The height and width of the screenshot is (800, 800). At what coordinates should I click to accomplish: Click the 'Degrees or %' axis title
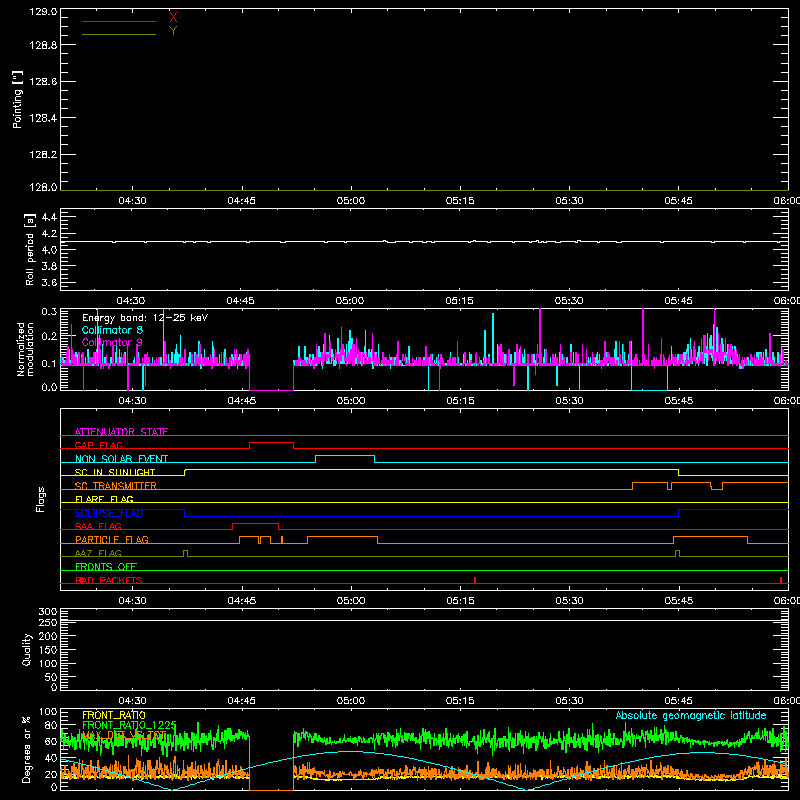pyautogui.click(x=27, y=749)
